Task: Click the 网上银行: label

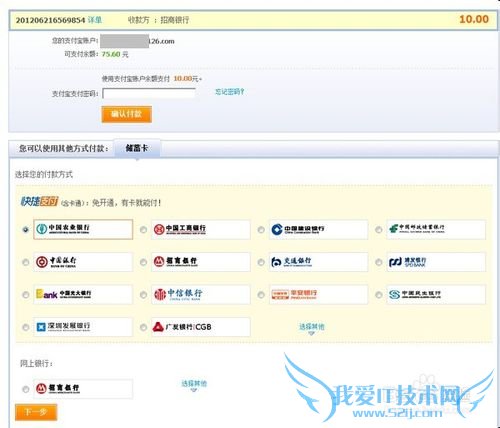Action: (36, 363)
